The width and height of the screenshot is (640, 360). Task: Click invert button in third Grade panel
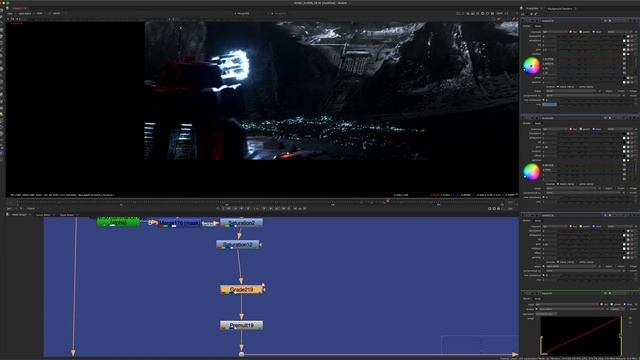tap(621, 267)
